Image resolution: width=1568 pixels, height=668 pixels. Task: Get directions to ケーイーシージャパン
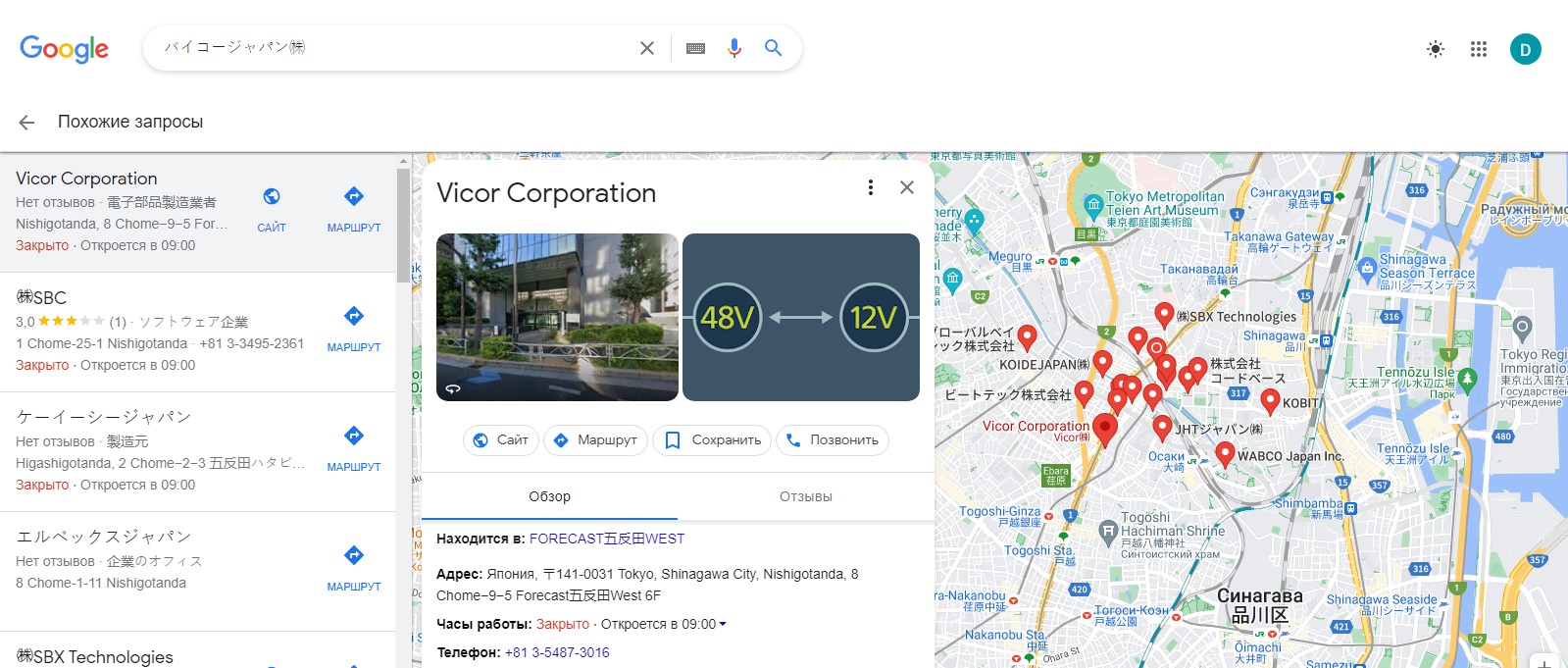pos(354,436)
